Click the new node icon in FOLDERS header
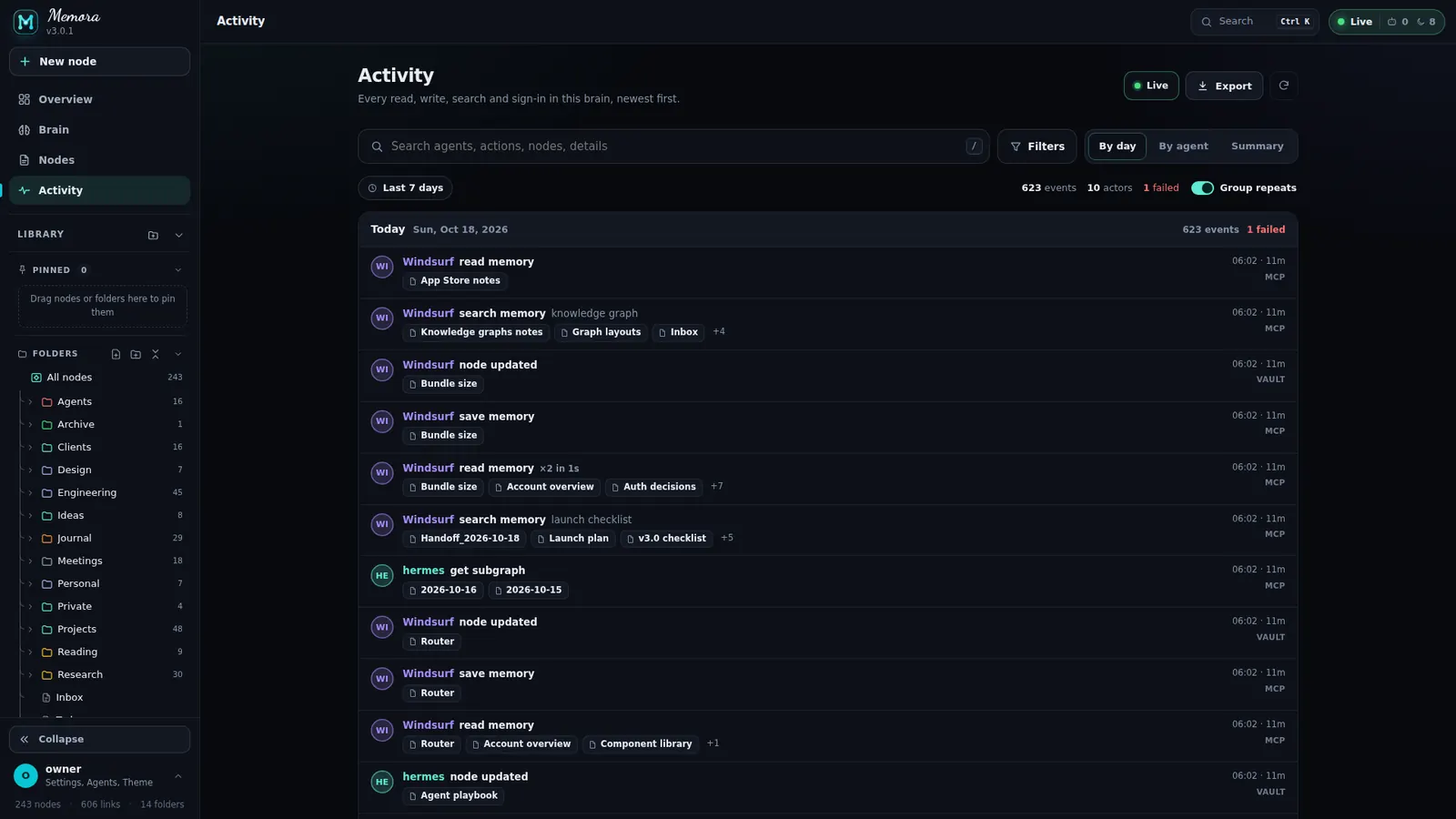This screenshot has height=819, width=1456. [116, 354]
